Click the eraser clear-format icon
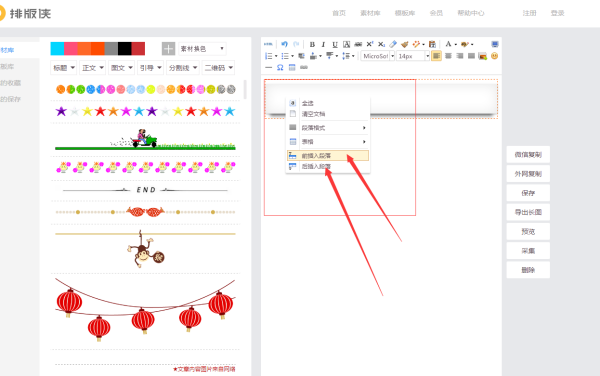The height and width of the screenshot is (376, 600). click(393, 44)
